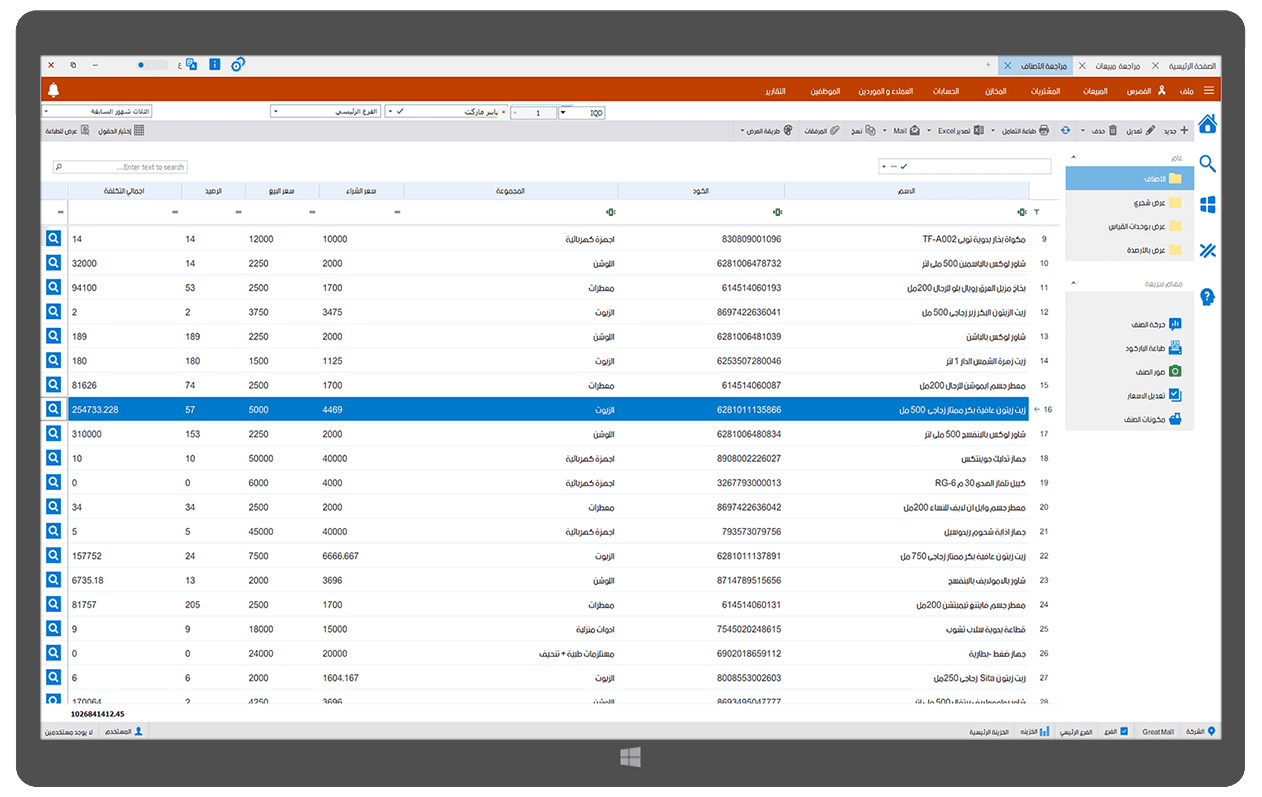Collapse the quick tasks (مهام سريعة) section
This screenshot has height=797, width=1262.
tap(1071, 284)
